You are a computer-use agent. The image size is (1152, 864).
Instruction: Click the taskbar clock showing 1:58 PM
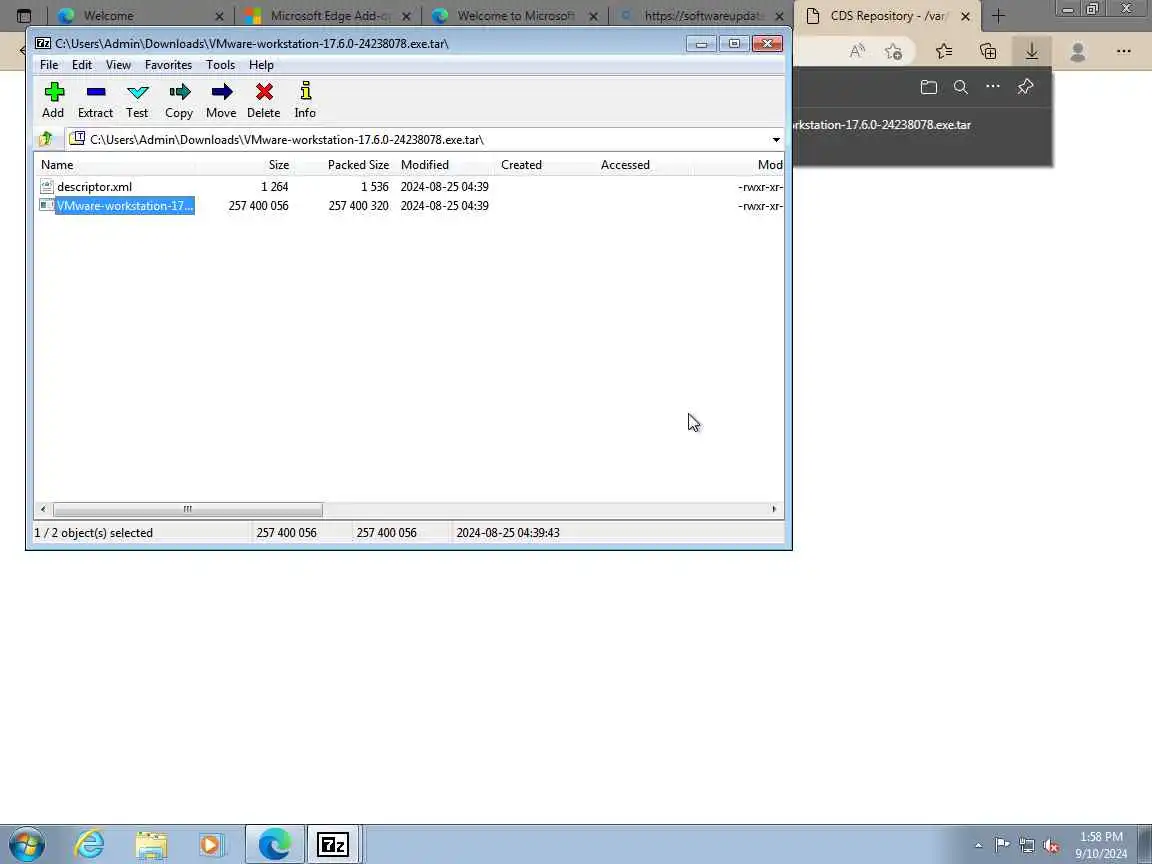click(x=1101, y=845)
